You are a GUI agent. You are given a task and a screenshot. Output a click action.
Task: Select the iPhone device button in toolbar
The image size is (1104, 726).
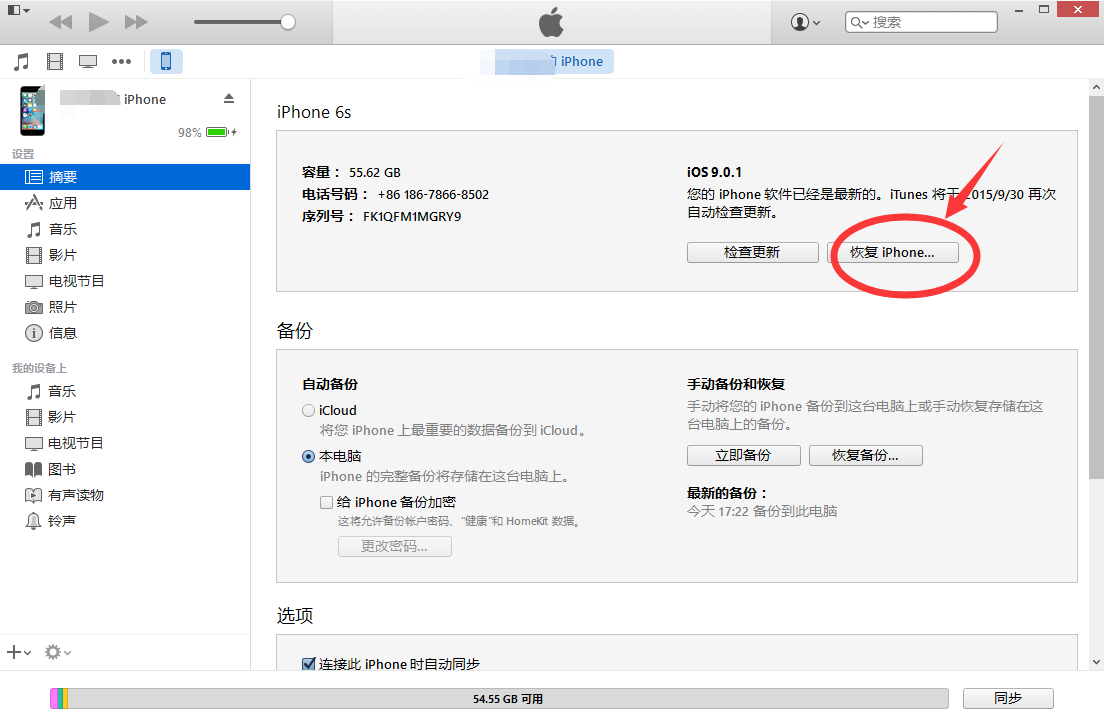(x=166, y=61)
